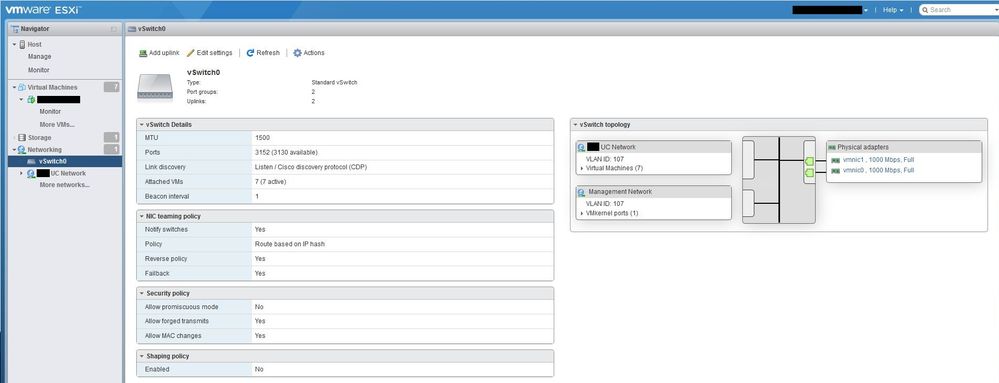
Task: Click the 'Standard vSwitch' type value
Action: (334, 83)
